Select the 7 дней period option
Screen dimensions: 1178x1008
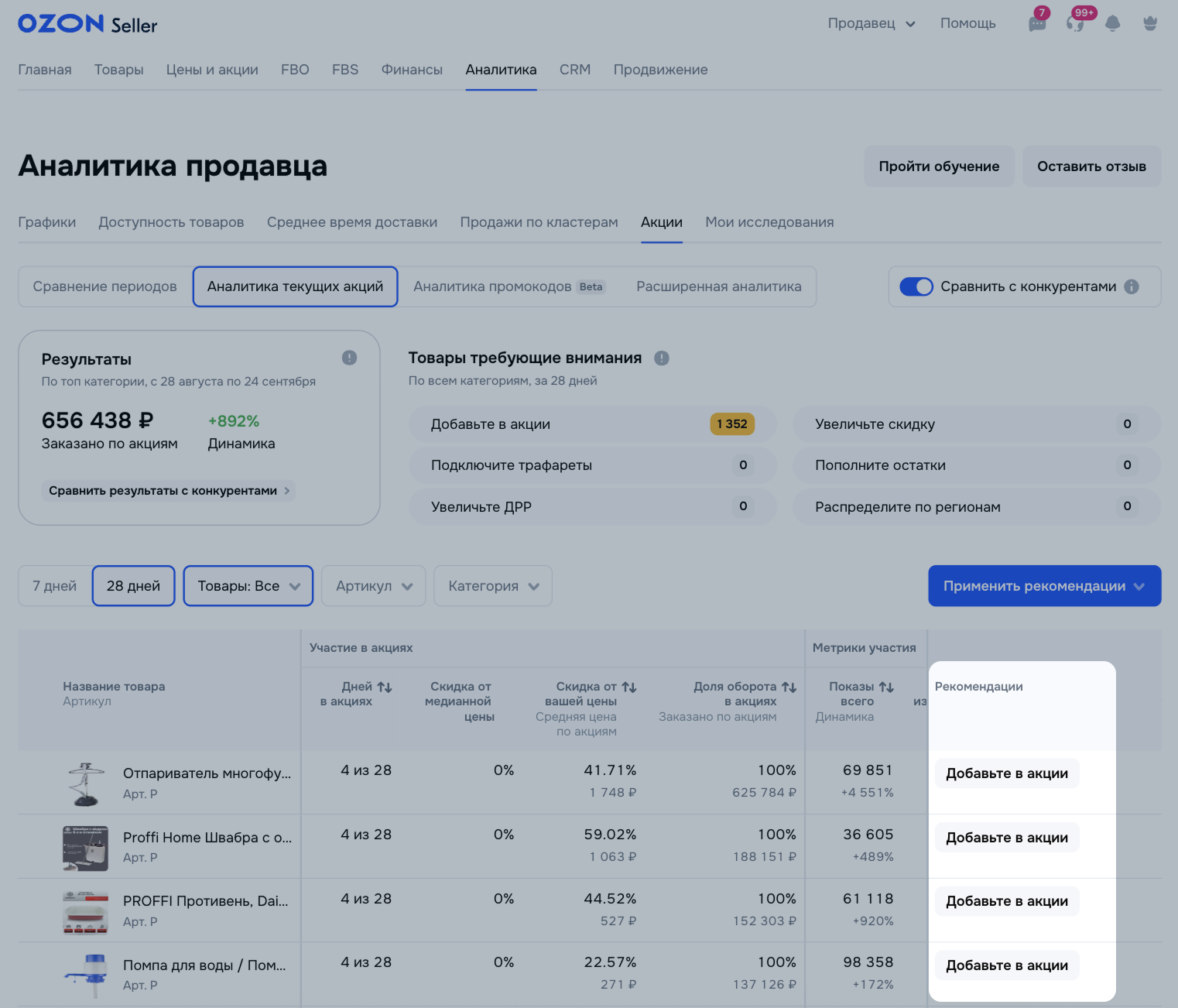[x=55, y=586]
